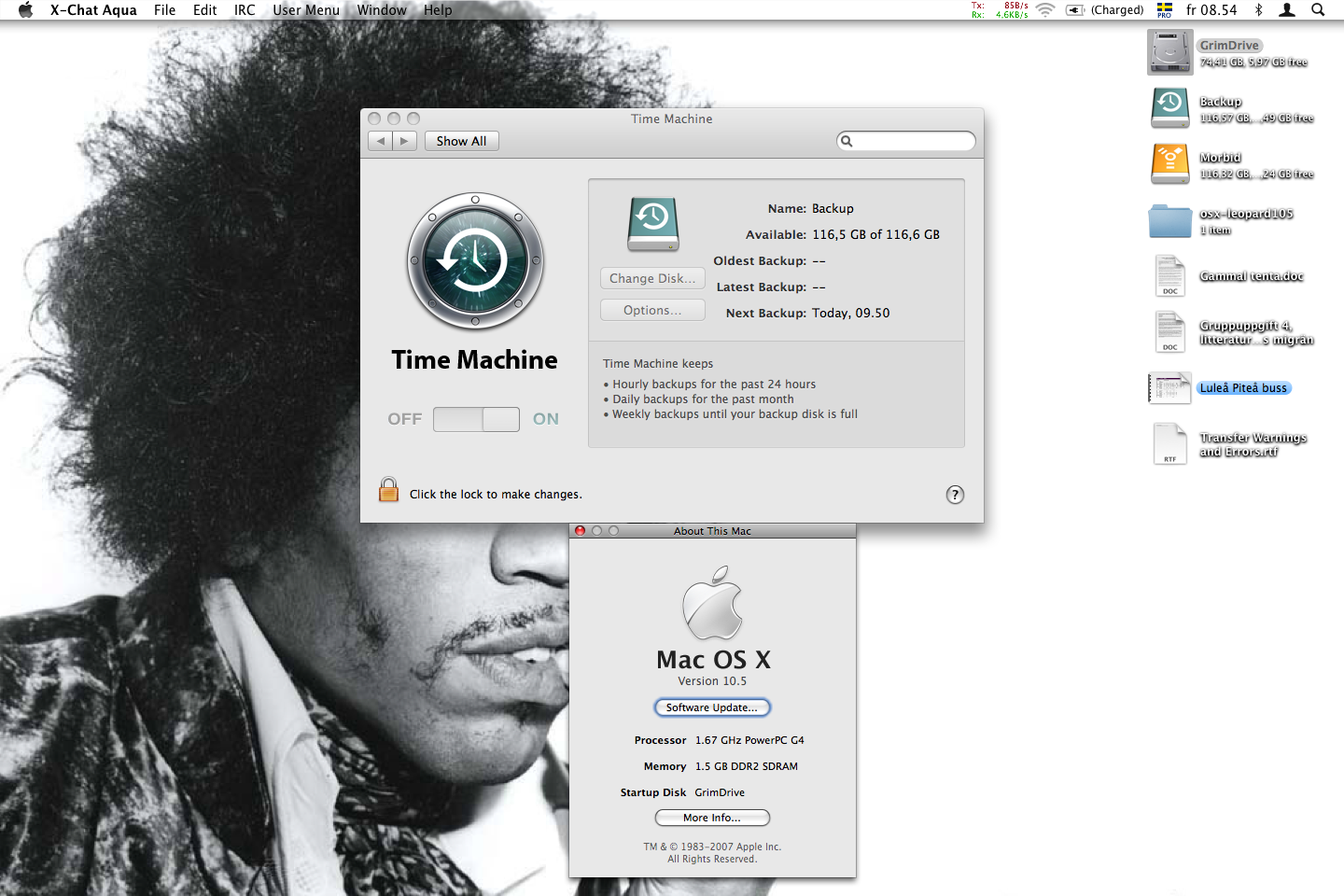The image size is (1344, 896).
Task: Open the fast user switching icon
Action: coord(1287,10)
